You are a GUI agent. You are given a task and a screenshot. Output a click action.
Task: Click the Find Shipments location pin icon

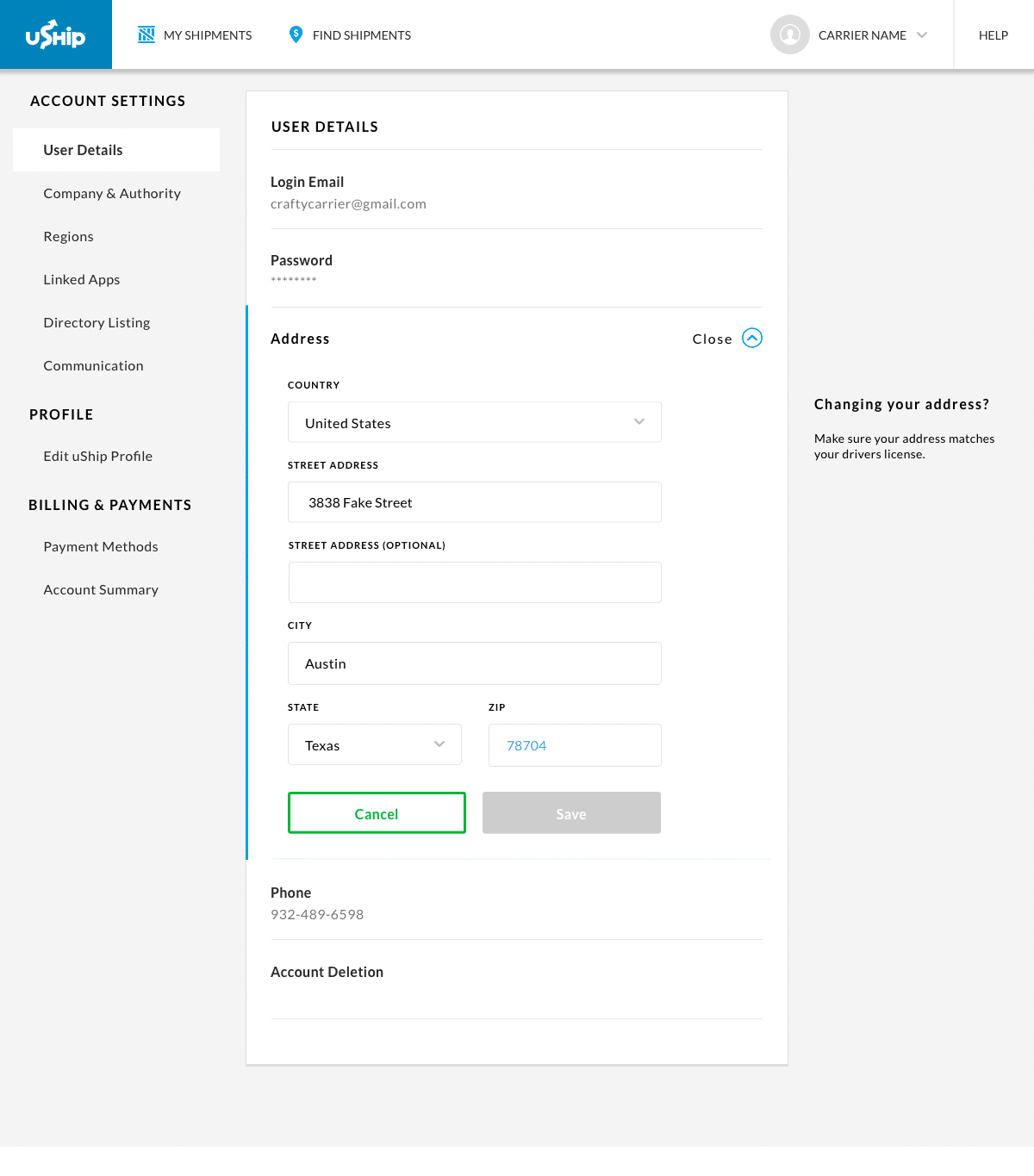tap(296, 34)
